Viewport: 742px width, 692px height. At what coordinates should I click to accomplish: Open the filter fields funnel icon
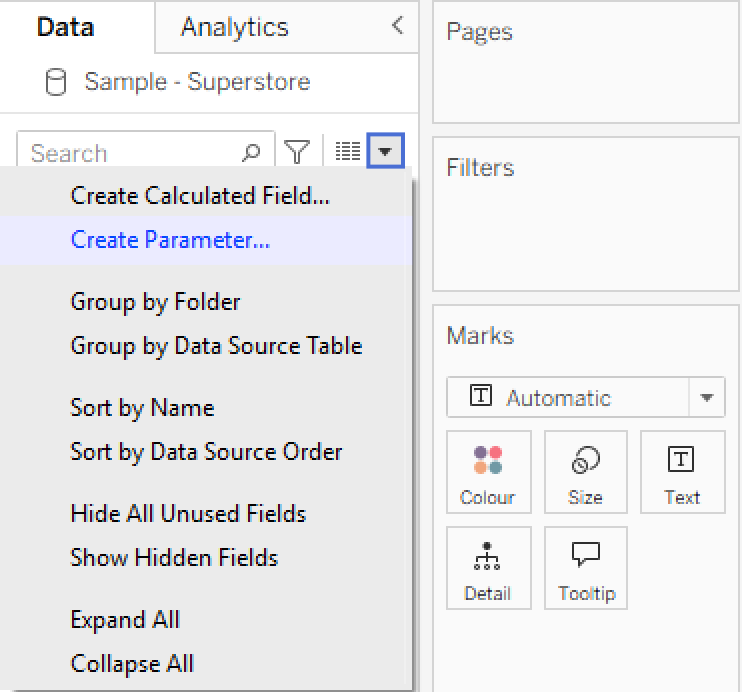(x=297, y=152)
